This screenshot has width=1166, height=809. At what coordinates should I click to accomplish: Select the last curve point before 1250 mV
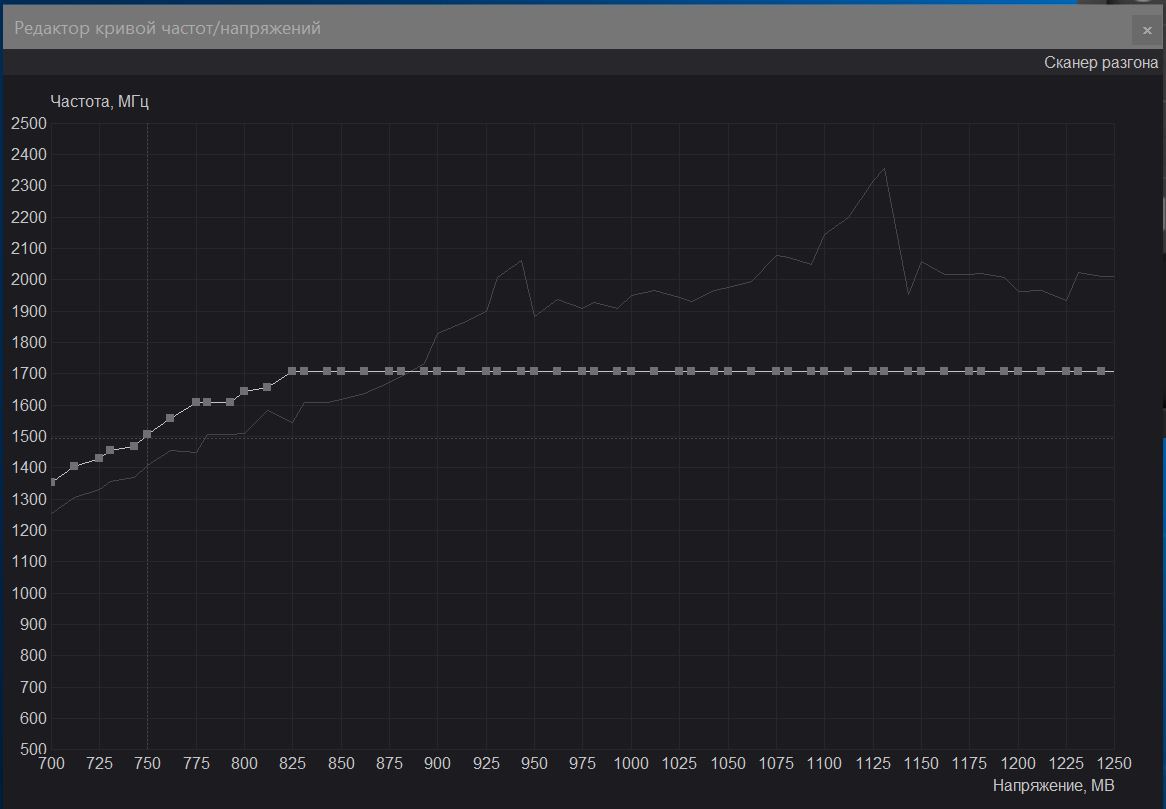tap(1101, 371)
